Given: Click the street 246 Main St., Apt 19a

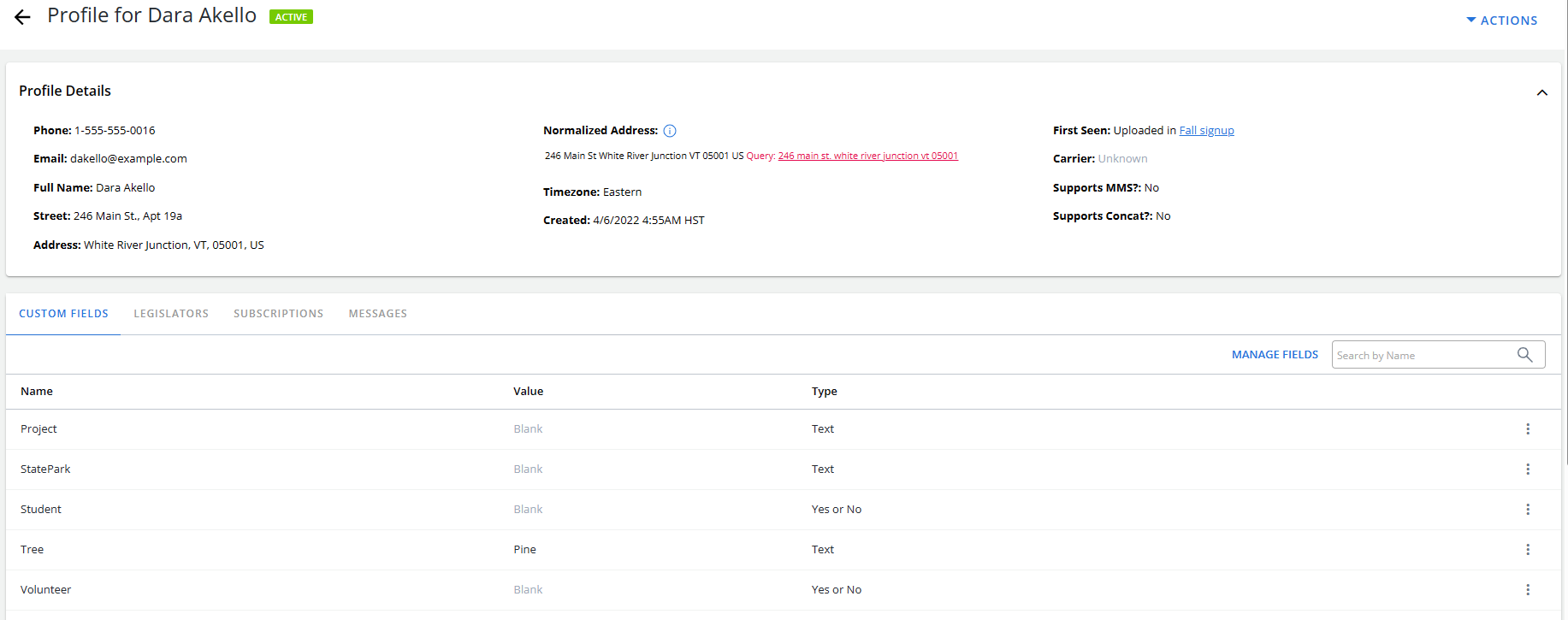Looking at the screenshot, I should (x=127, y=216).
